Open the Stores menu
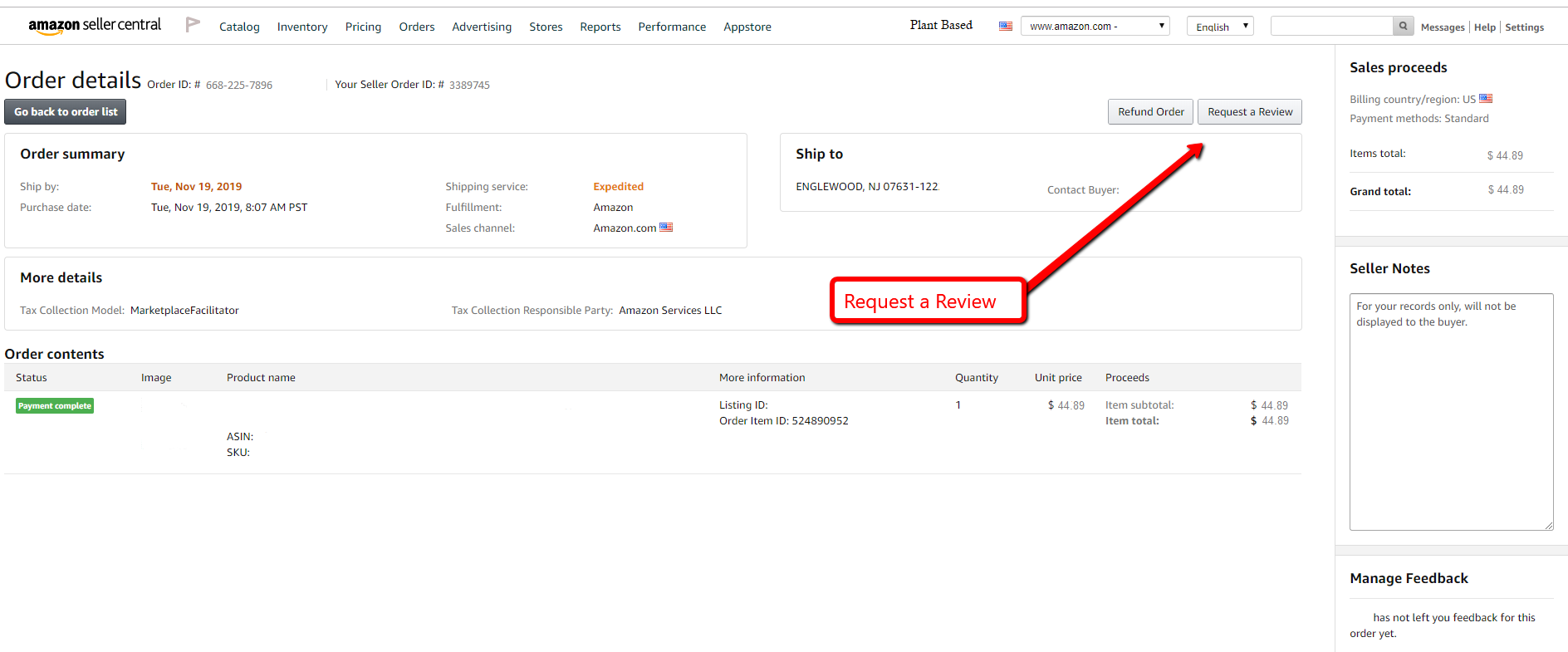Image resolution: width=1568 pixels, height=652 pixels. point(546,27)
